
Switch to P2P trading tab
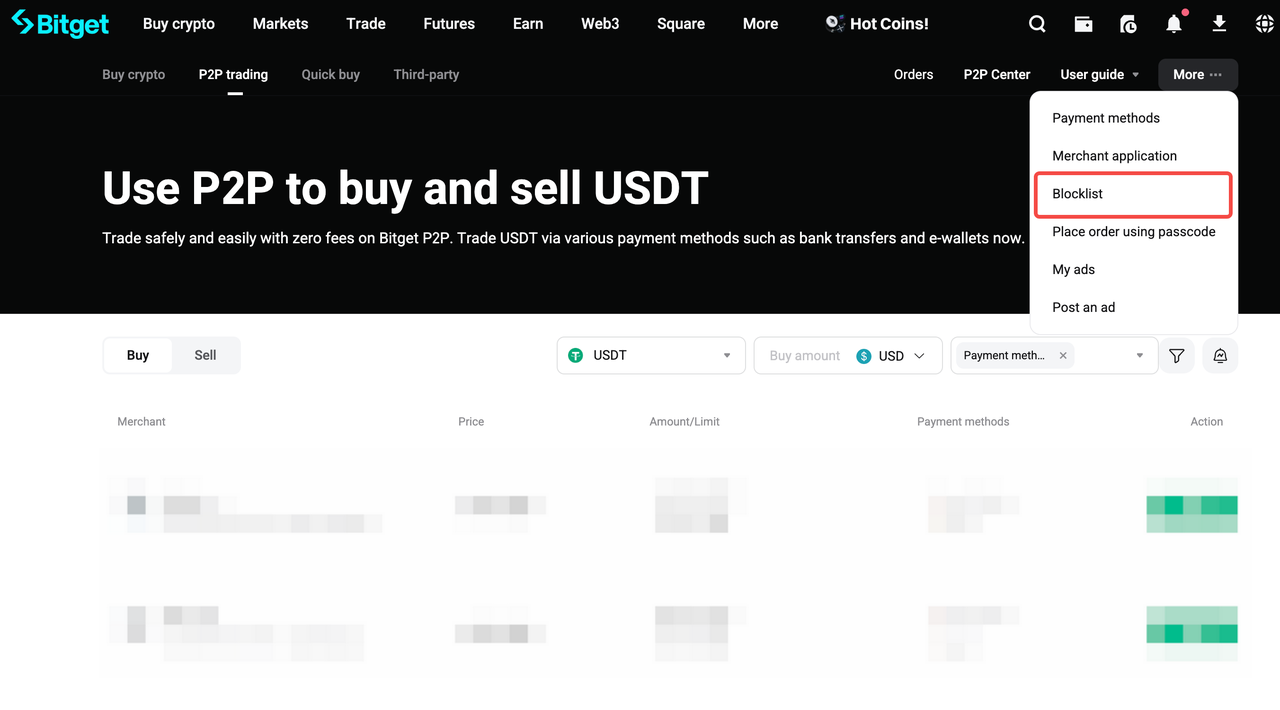click(x=233, y=74)
